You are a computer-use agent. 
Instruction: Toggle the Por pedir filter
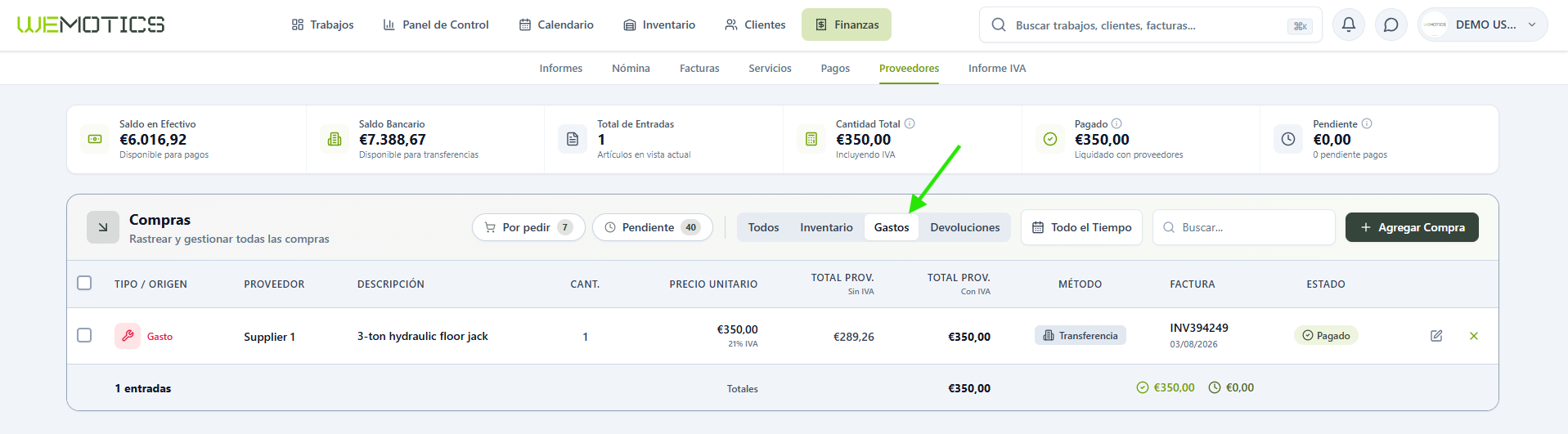coord(528,227)
